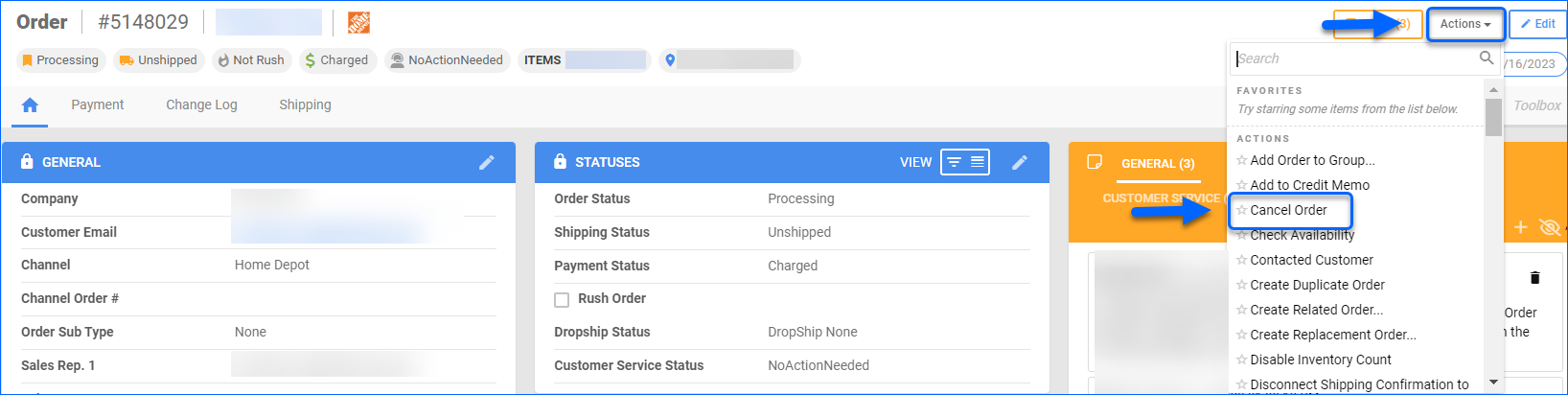Add a new note with plus icon
The height and width of the screenshot is (395, 1568).
pos(1521,227)
